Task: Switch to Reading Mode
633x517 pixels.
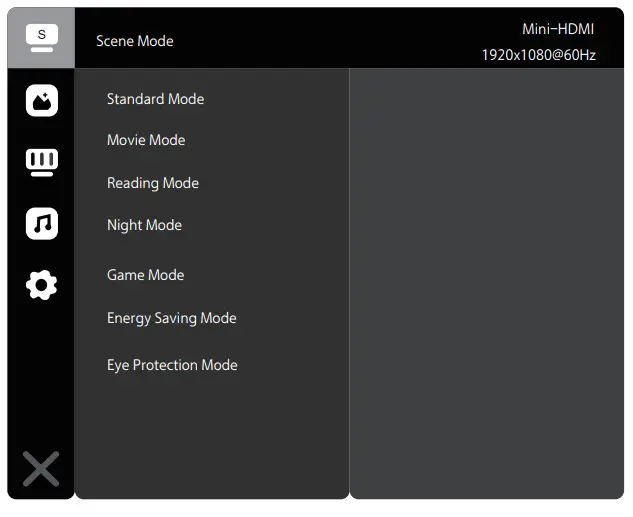Action: (x=153, y=183)
